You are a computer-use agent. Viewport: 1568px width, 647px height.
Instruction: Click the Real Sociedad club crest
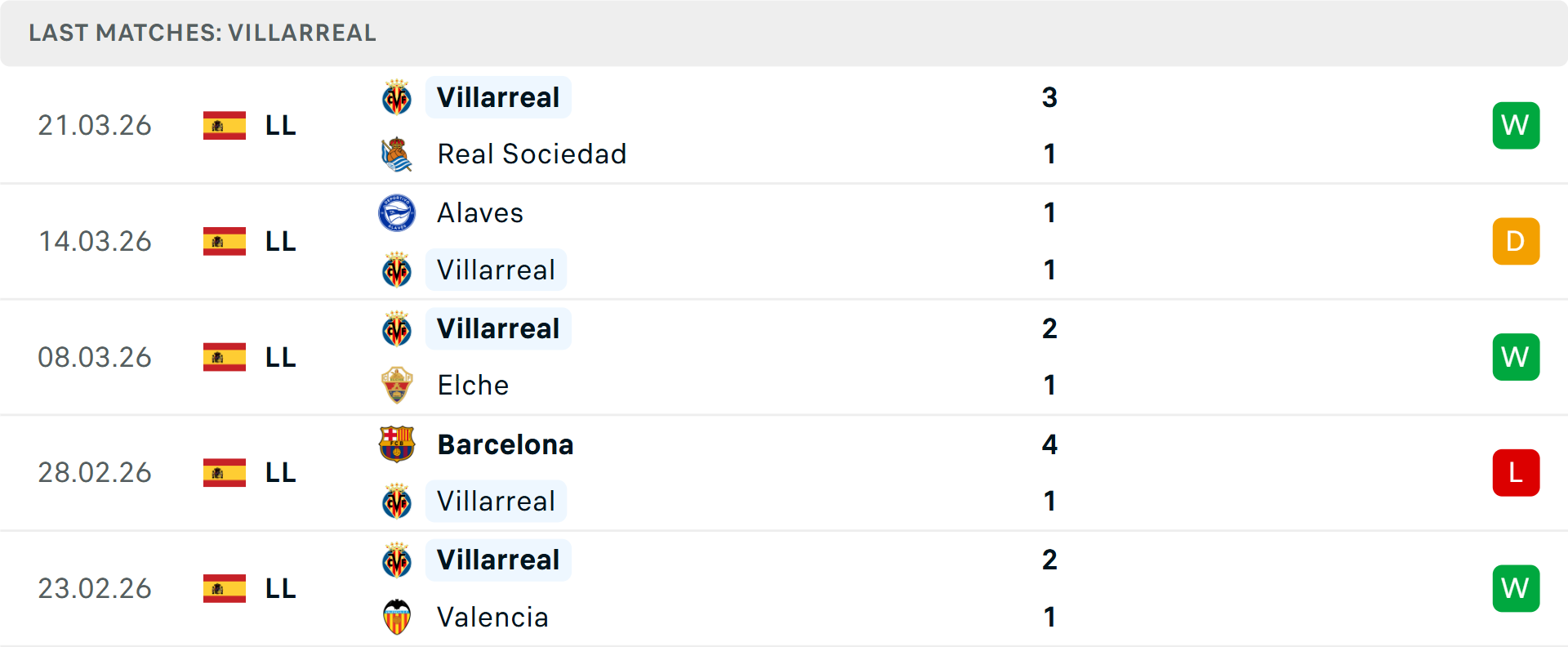point(397,154)
